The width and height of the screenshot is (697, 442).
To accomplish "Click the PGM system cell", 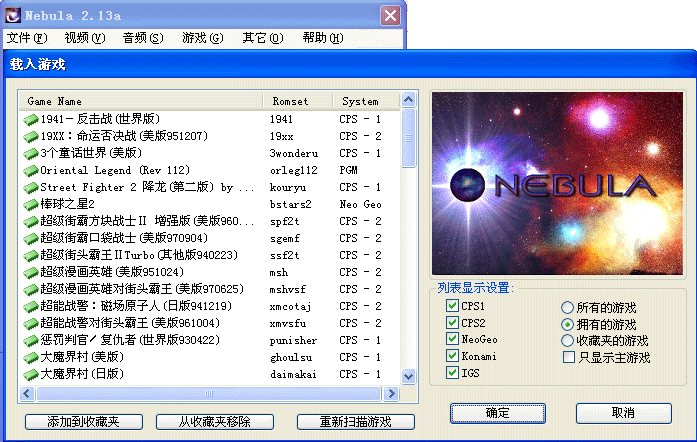I will [348, 170].
